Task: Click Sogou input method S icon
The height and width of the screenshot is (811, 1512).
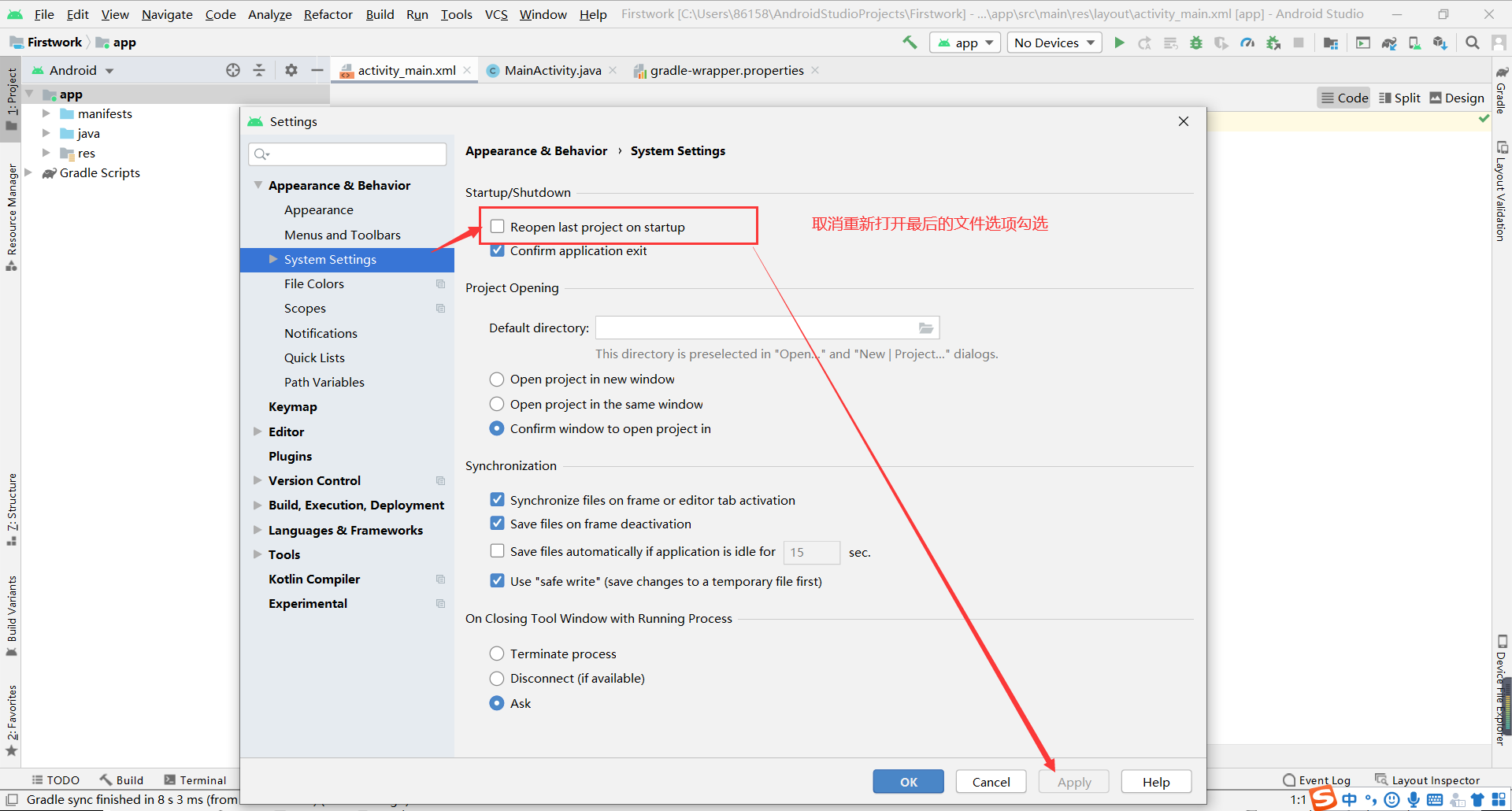Action: pyautogui.click(x=1323, y=799)
